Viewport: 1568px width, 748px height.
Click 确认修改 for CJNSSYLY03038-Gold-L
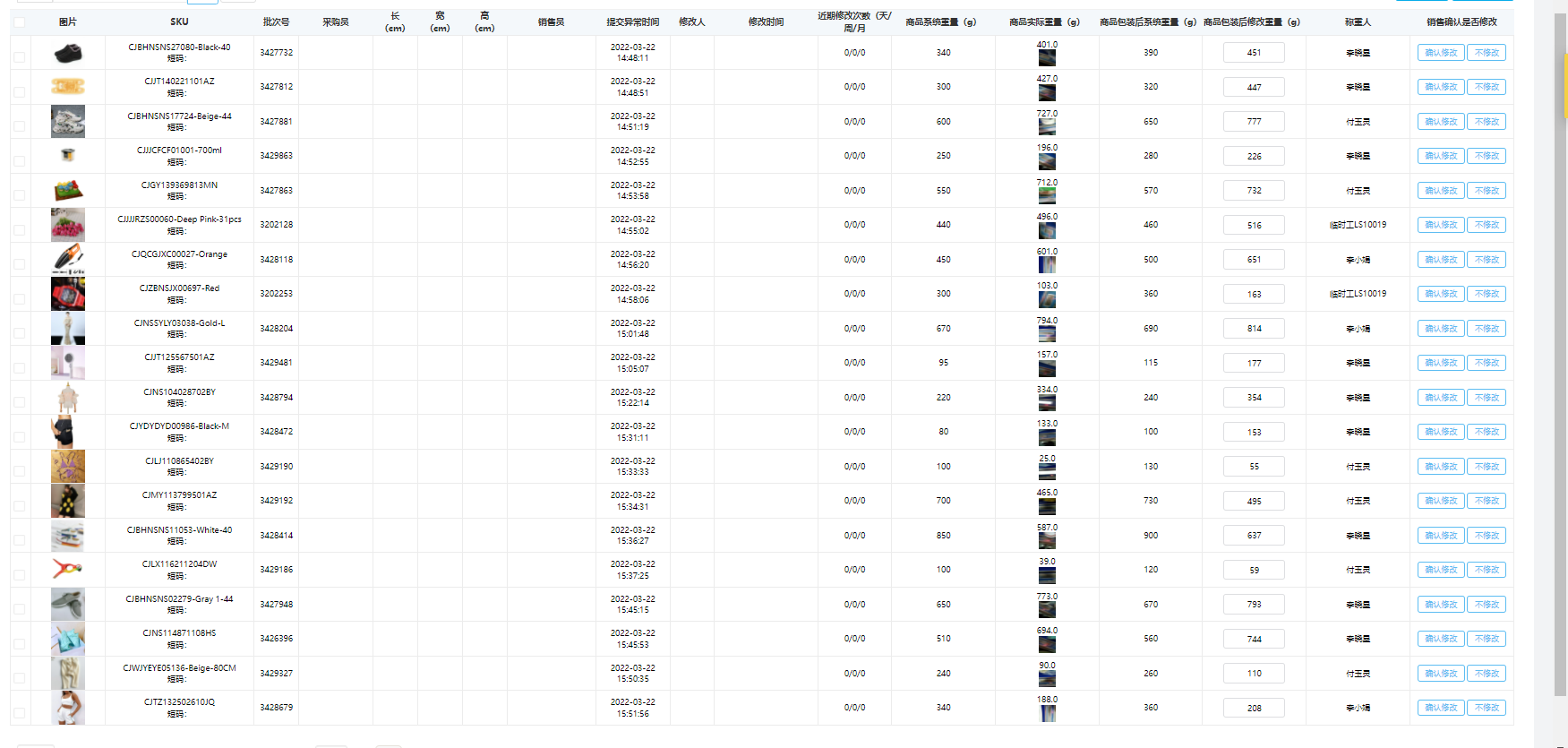click(1441, 329)
